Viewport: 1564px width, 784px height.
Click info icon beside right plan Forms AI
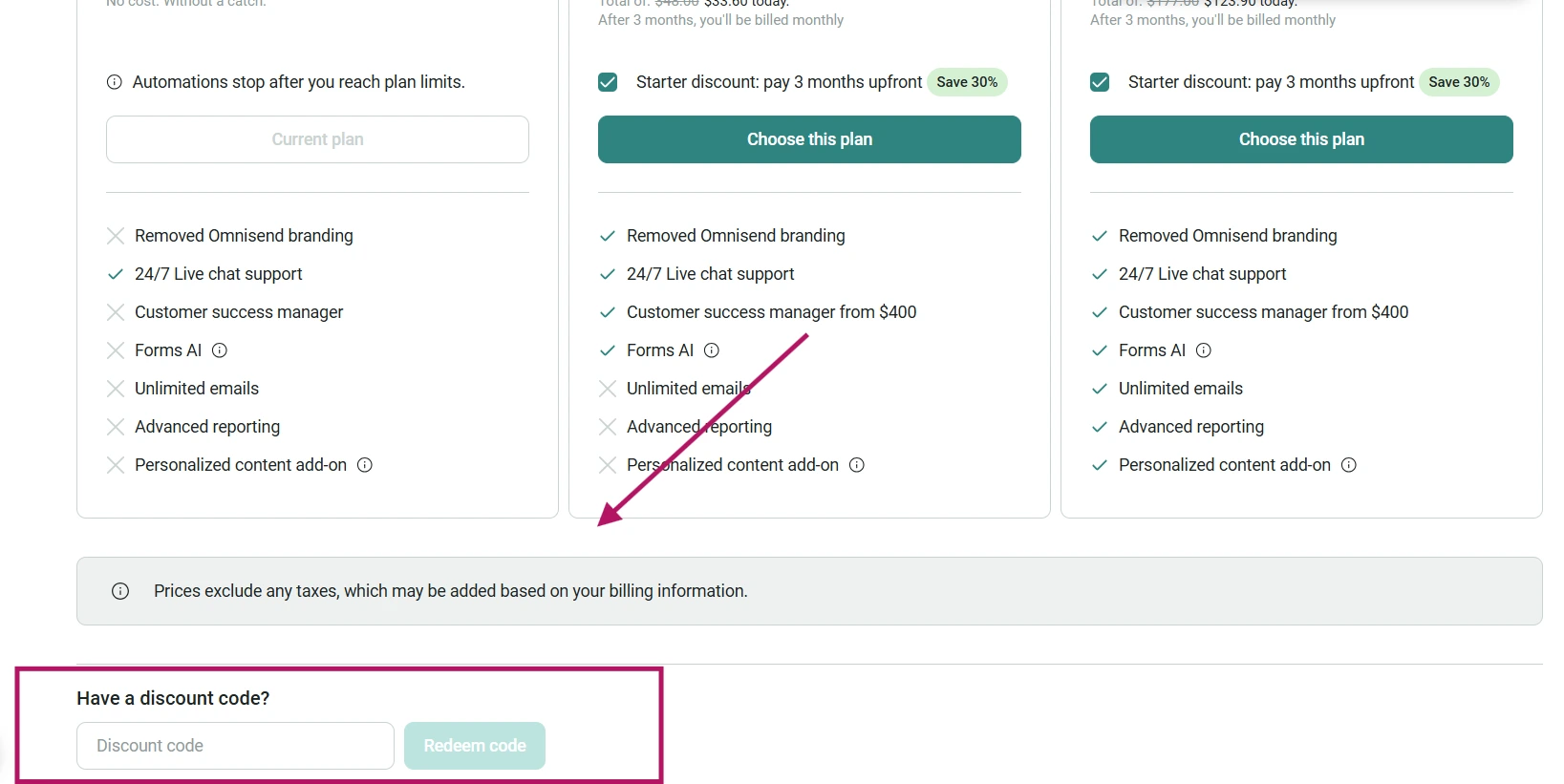pyautogui.click(x=1204, y=350)
